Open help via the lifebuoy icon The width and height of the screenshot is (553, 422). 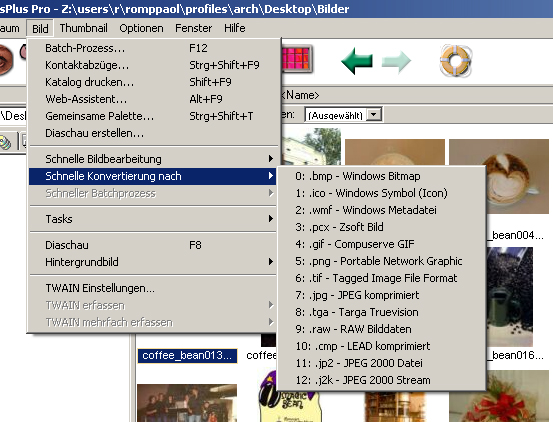[455, 61]
